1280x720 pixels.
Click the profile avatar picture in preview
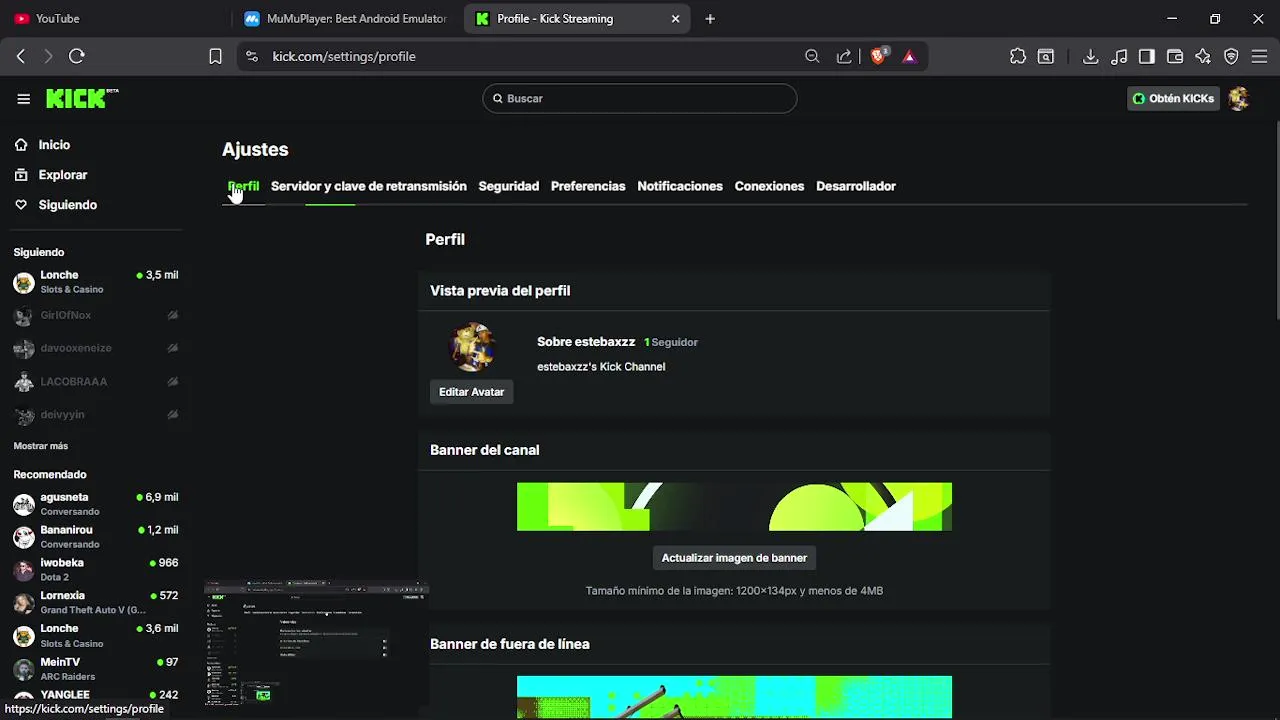tap(472, 347)
